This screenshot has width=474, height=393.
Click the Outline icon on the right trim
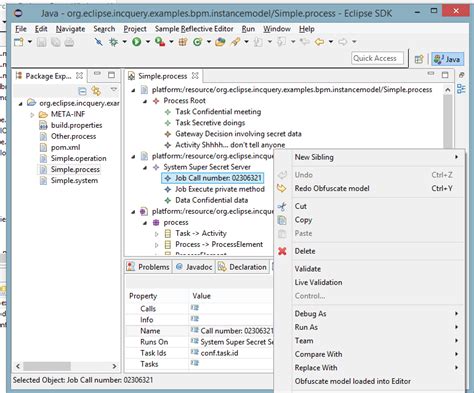coord(461,89)
